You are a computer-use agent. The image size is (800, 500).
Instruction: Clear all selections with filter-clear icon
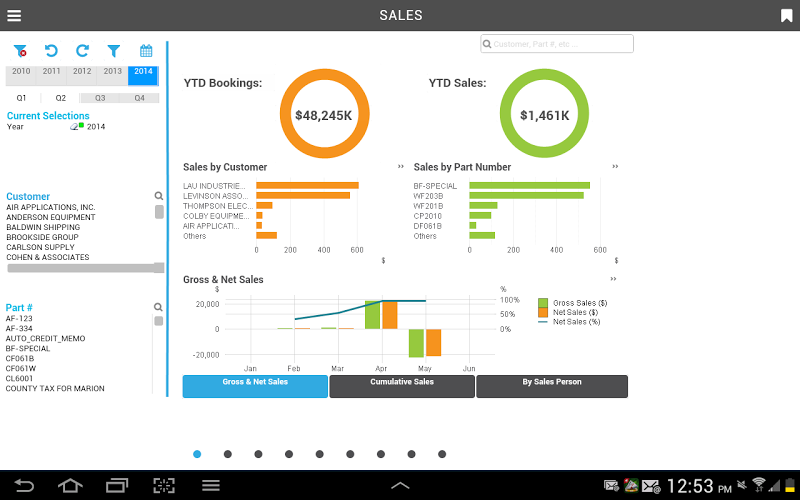click(x=20, y=51)
